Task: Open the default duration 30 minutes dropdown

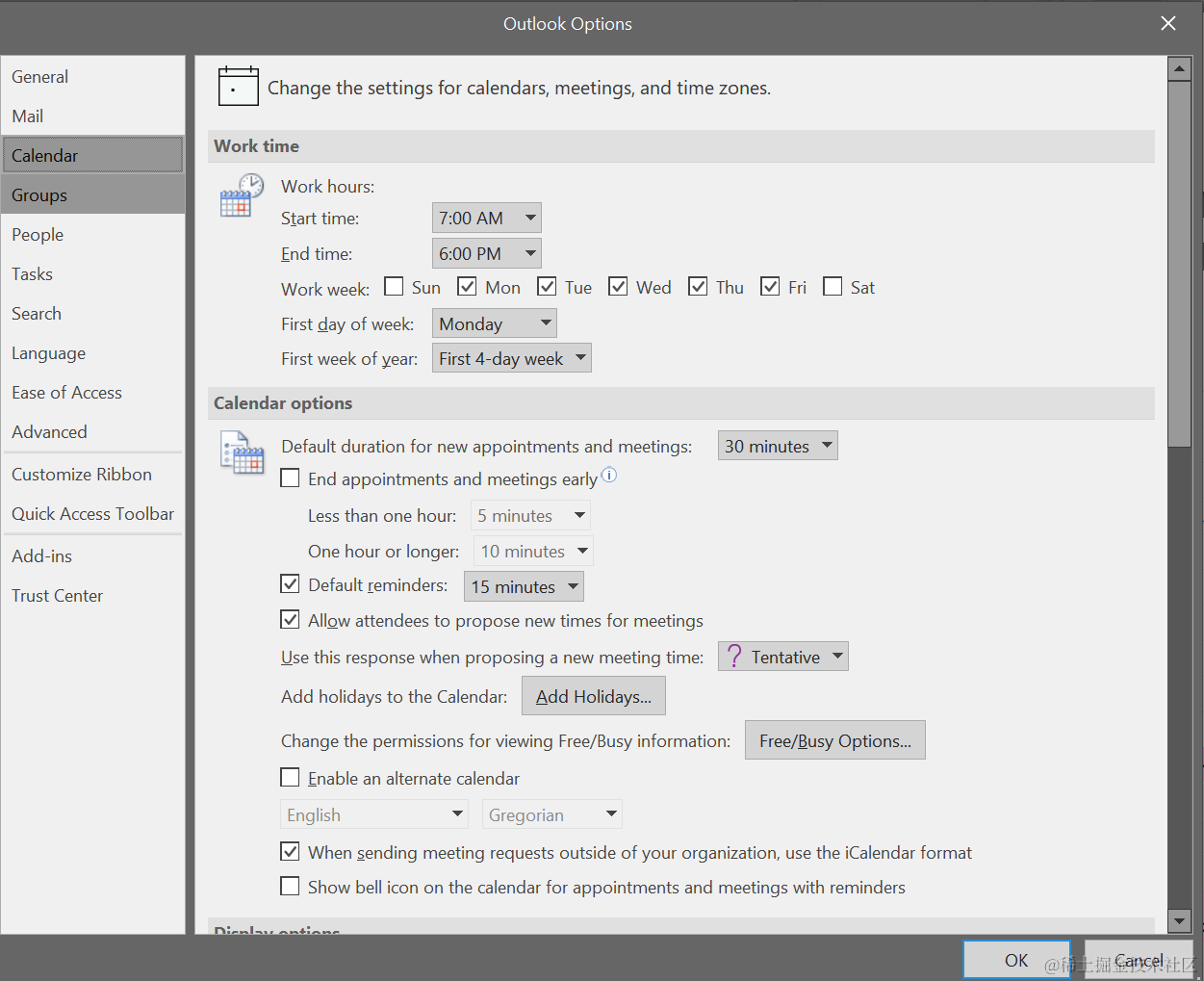Action: (x=778, y=446)
